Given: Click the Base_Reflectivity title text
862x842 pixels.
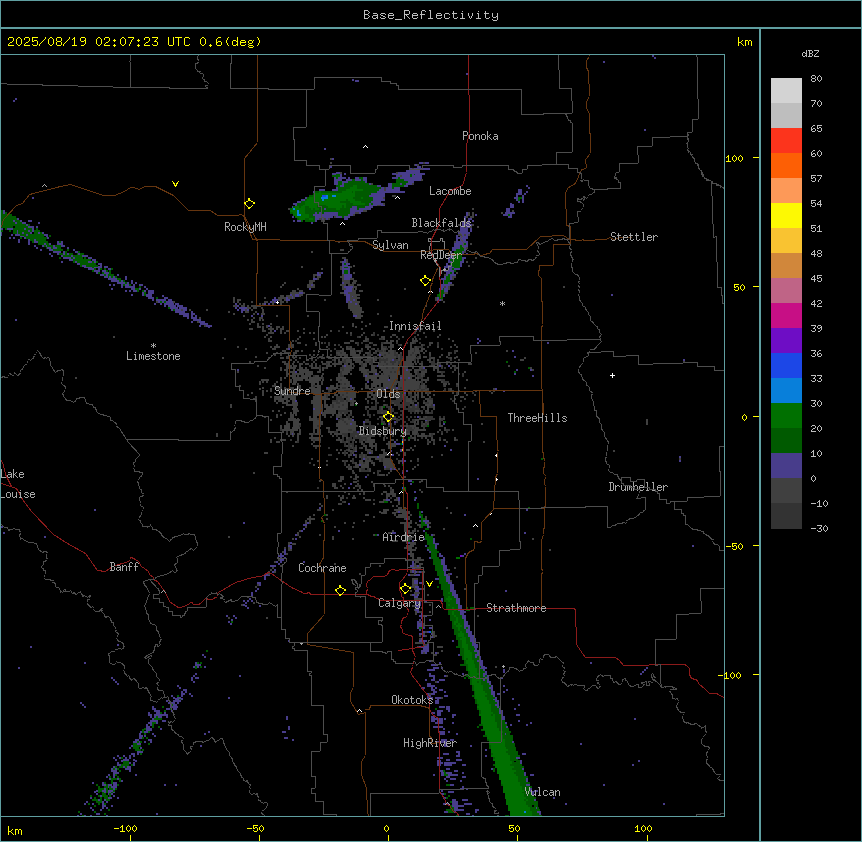Looking at the screenshot, I should click(431, 15).
